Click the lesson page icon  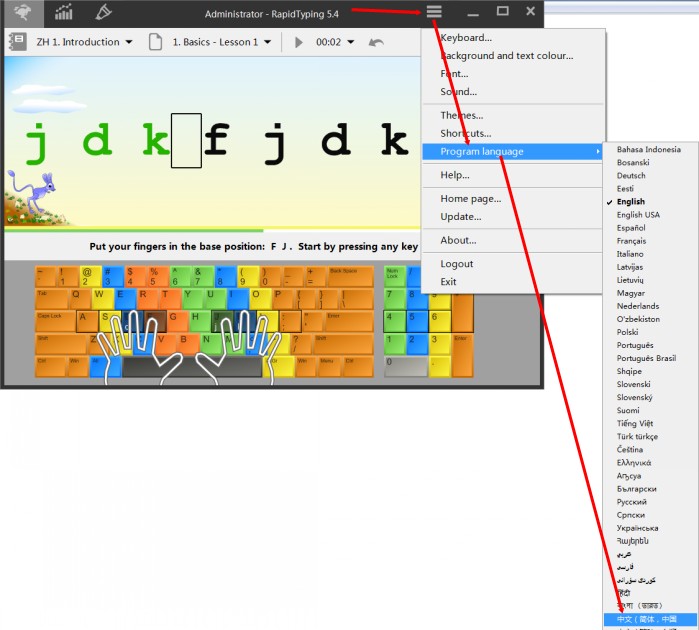155,42
